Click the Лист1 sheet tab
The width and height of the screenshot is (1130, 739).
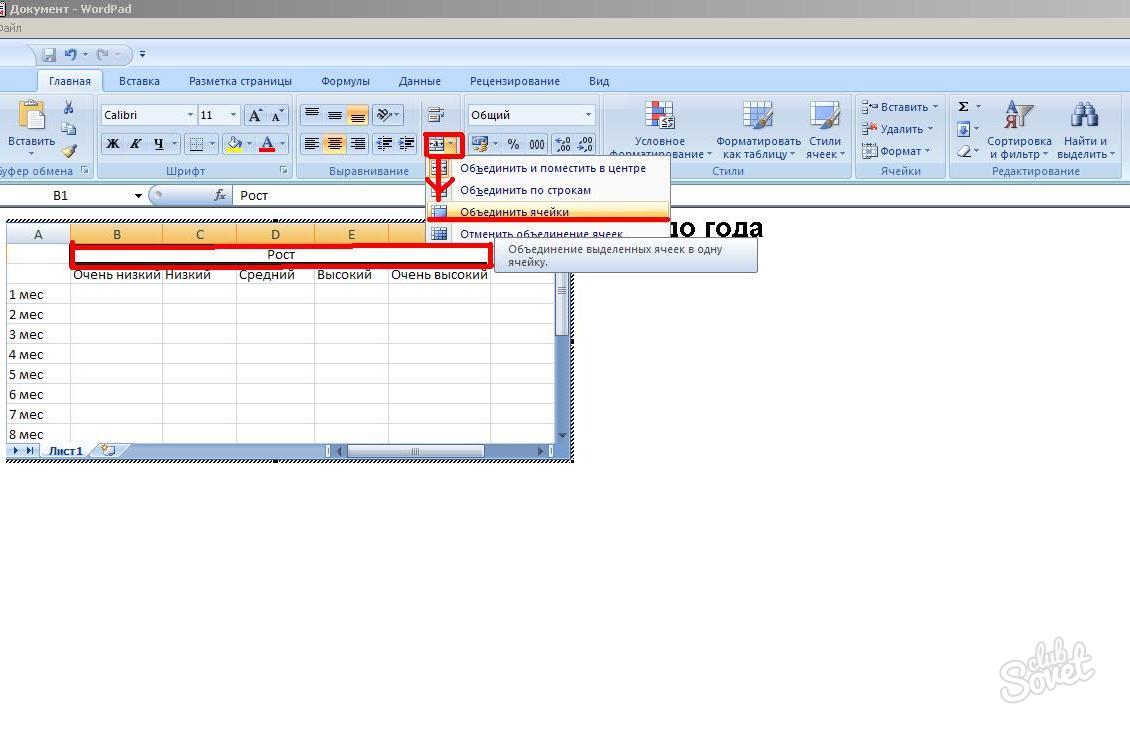pos(66,451)
